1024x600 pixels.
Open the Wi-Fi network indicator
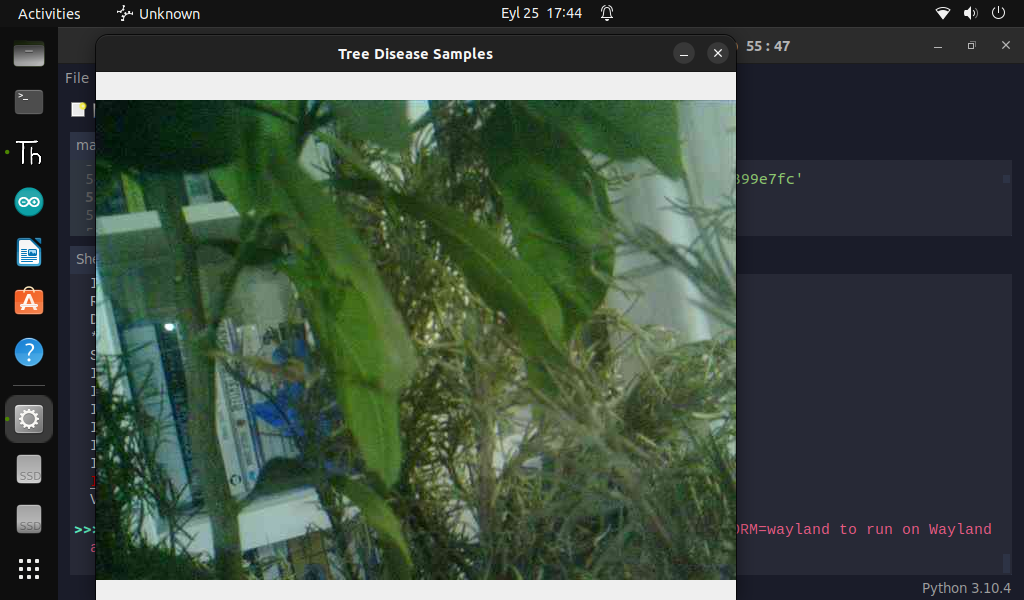(x=942, y=14)
